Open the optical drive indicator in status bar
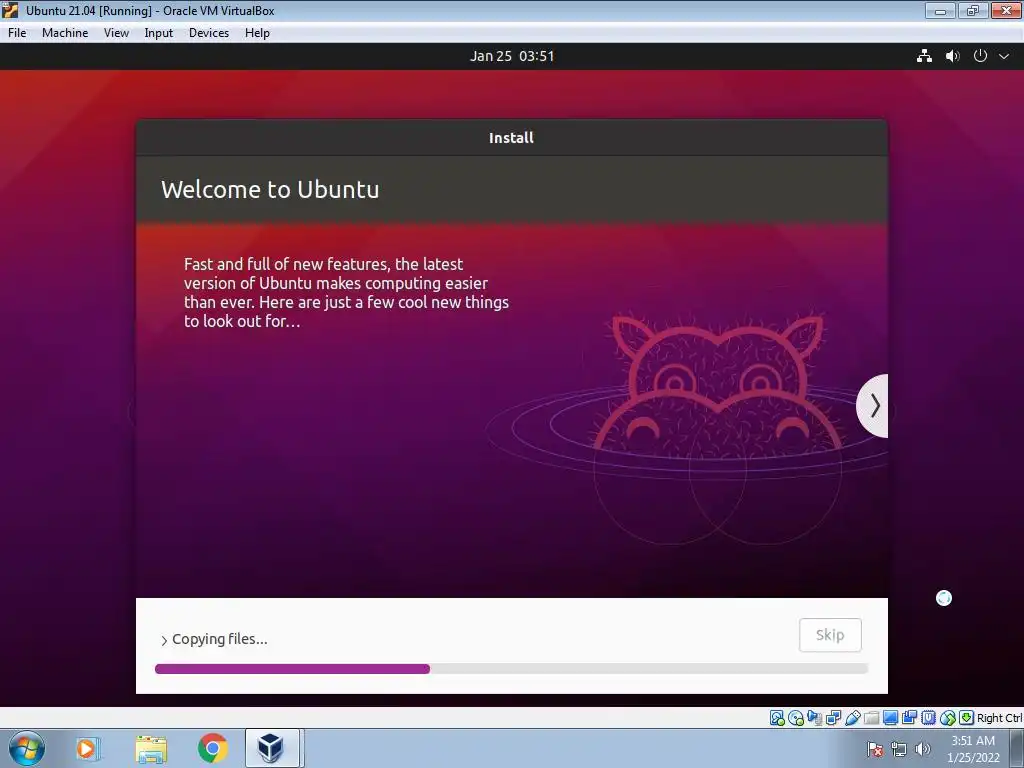The height and width of the screenshot is (768, 1024). tap(795, 718)
